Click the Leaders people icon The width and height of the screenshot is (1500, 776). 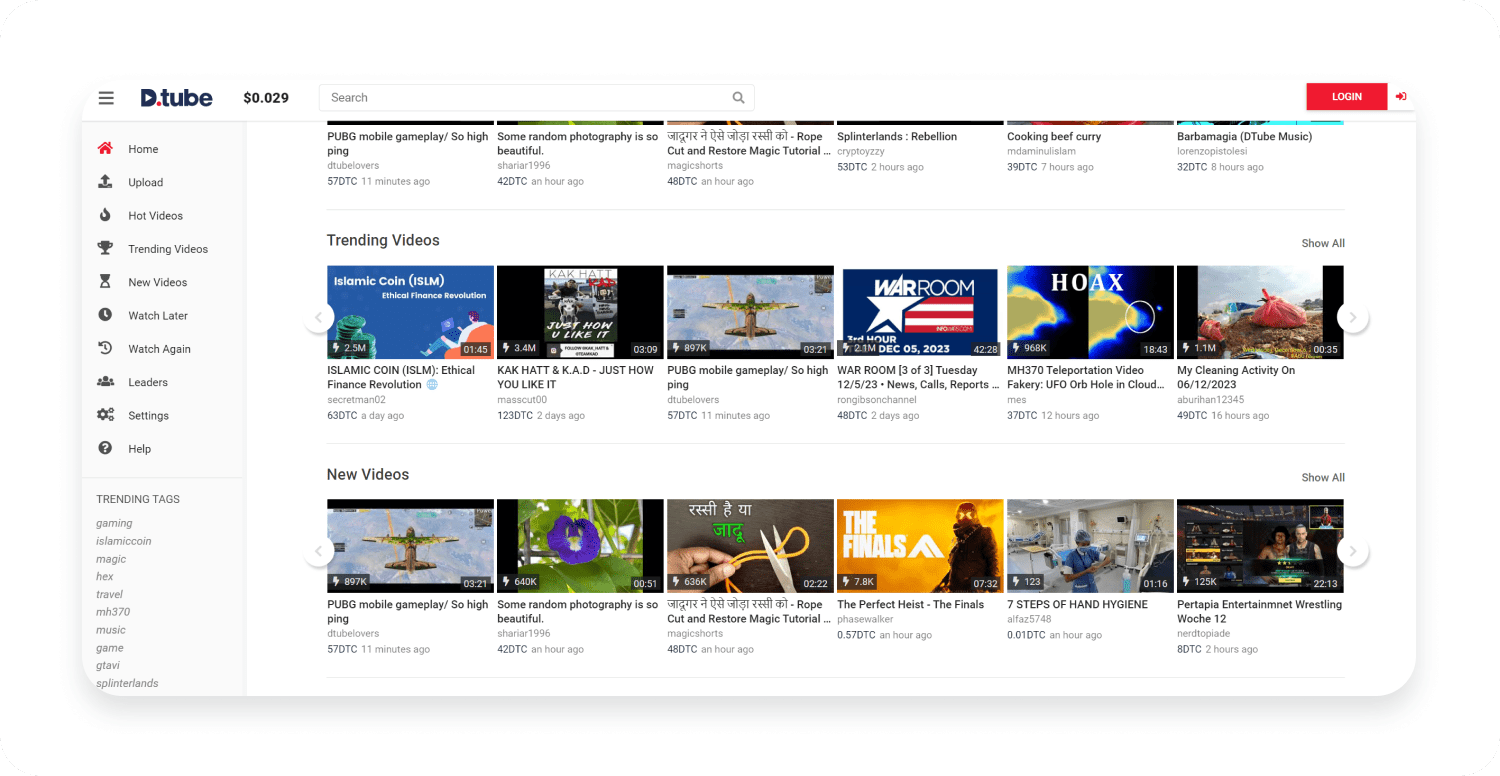(105, 382)
